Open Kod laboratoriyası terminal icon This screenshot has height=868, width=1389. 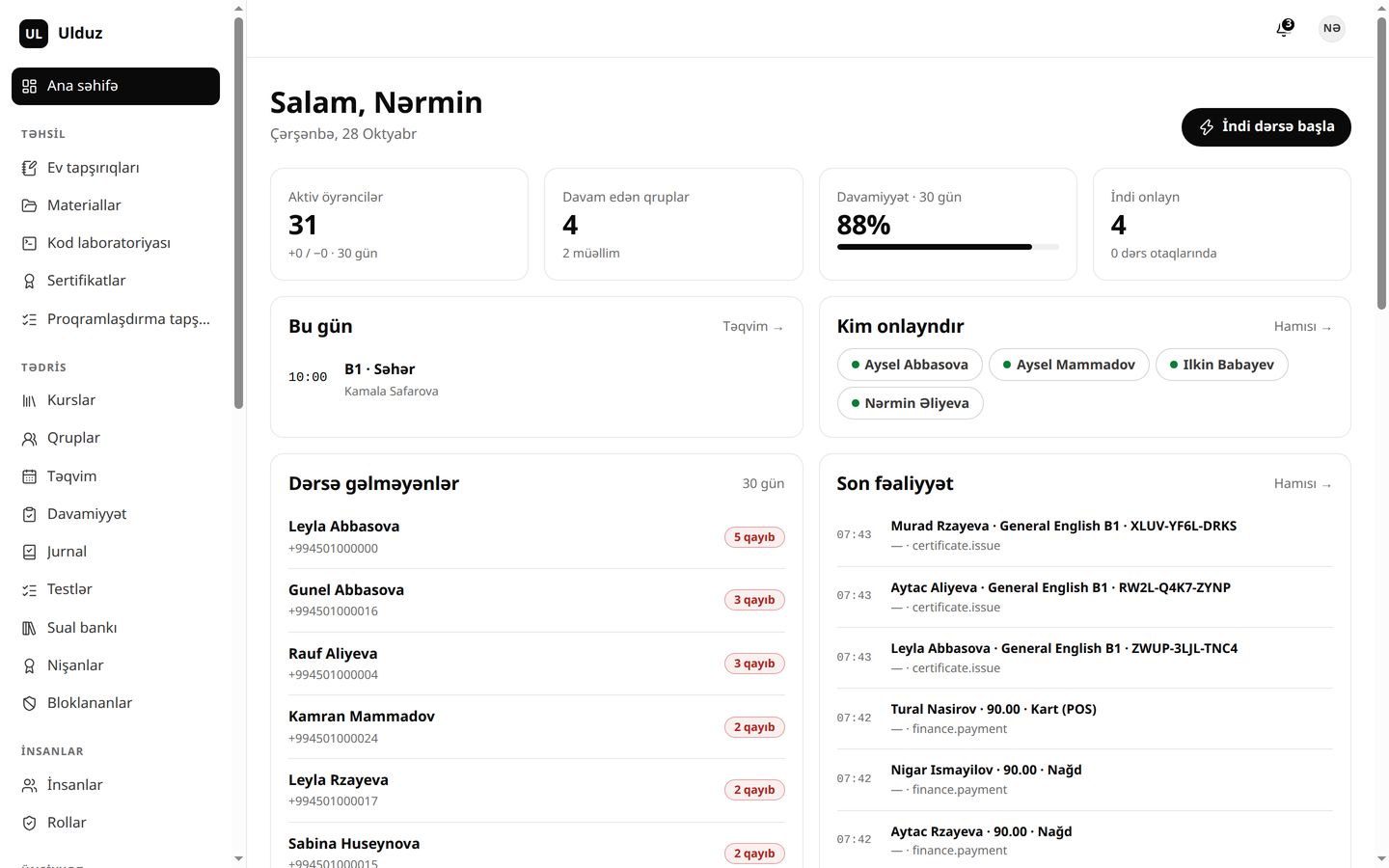29,243
